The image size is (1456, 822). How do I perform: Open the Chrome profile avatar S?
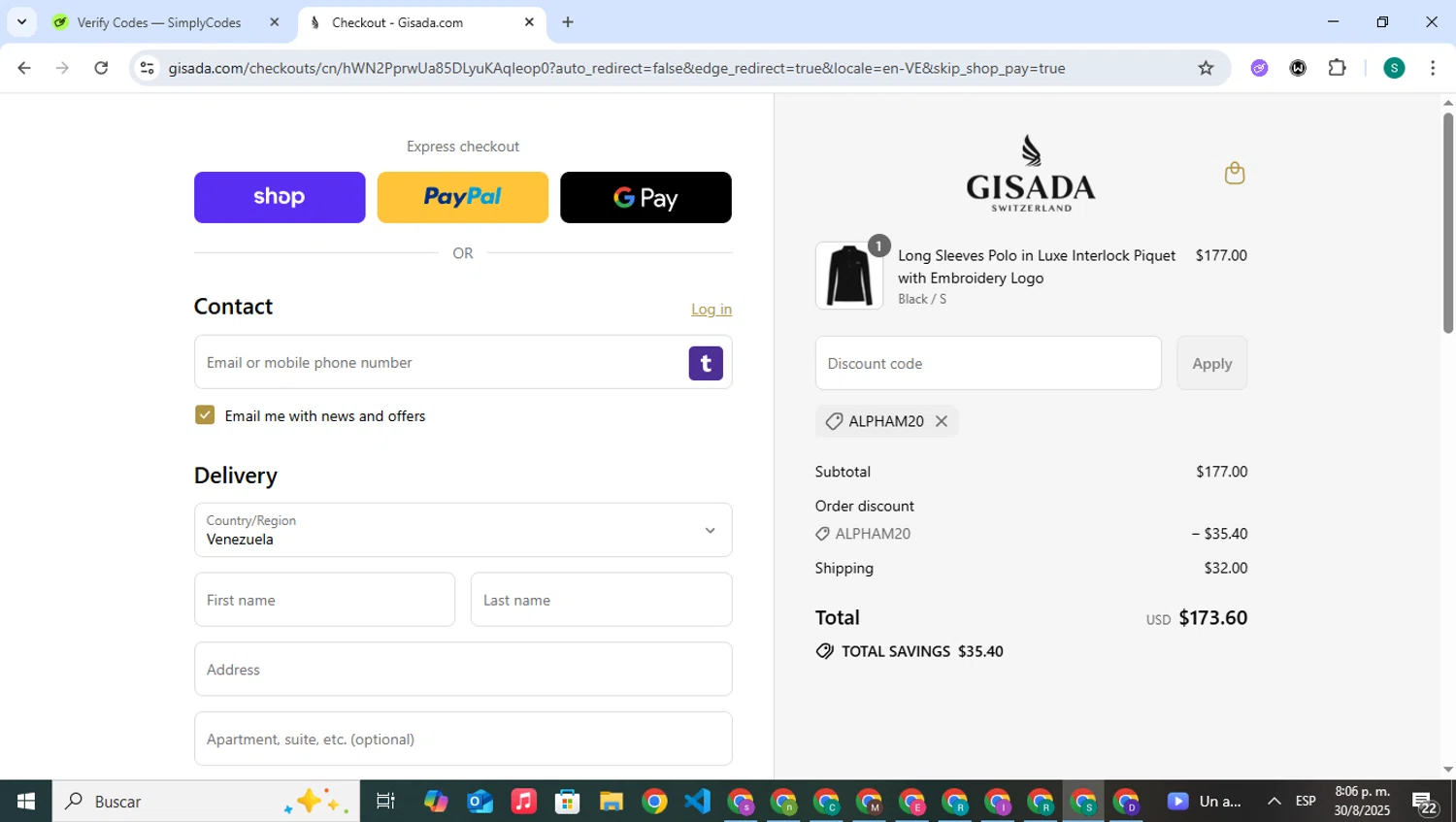coord(1394,68)
